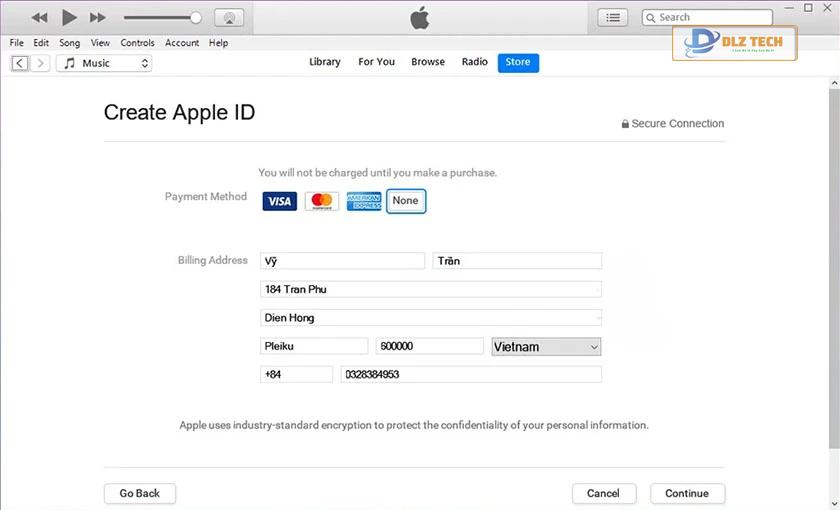
Task: Click the +84 country code field
Action: (296, 374)
